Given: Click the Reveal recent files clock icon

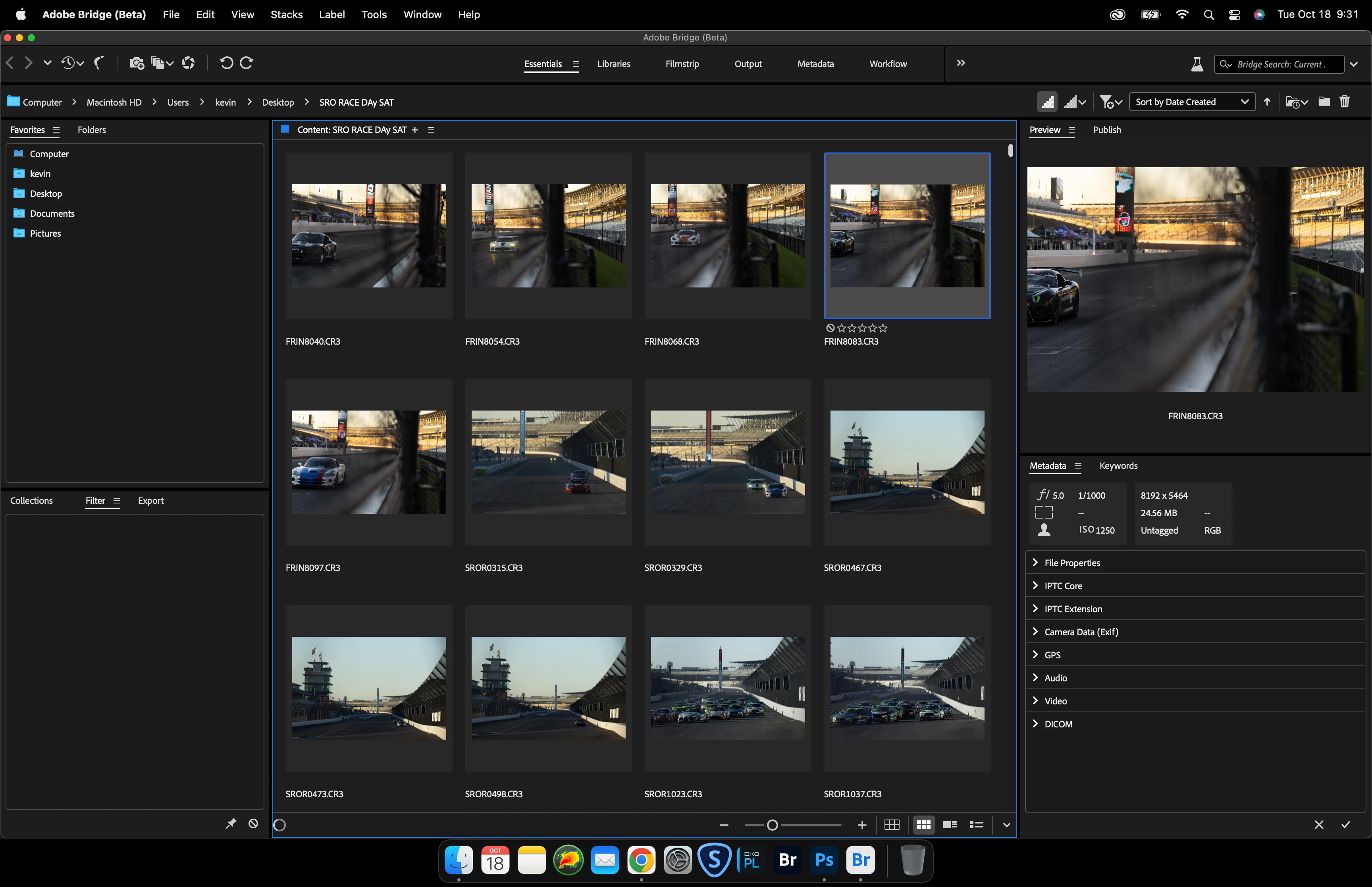Looking at the screenshot, I should tap(69, 63).
